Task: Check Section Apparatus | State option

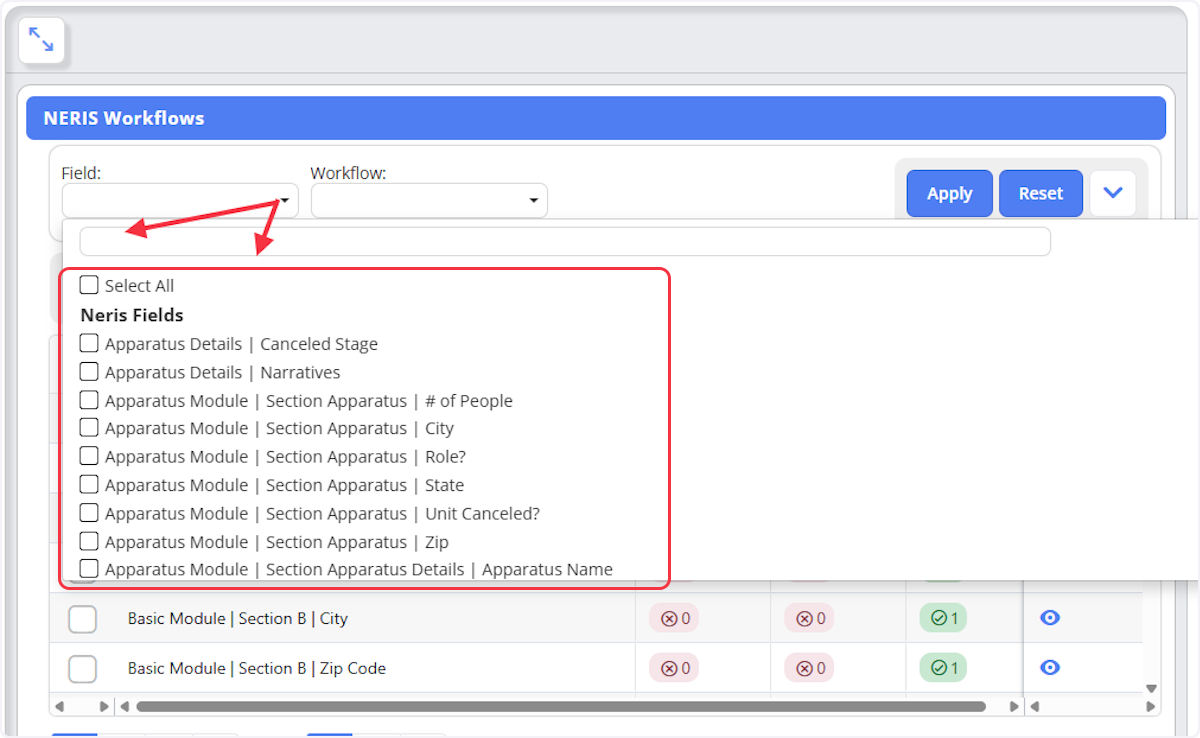Action: coord(89,484)
